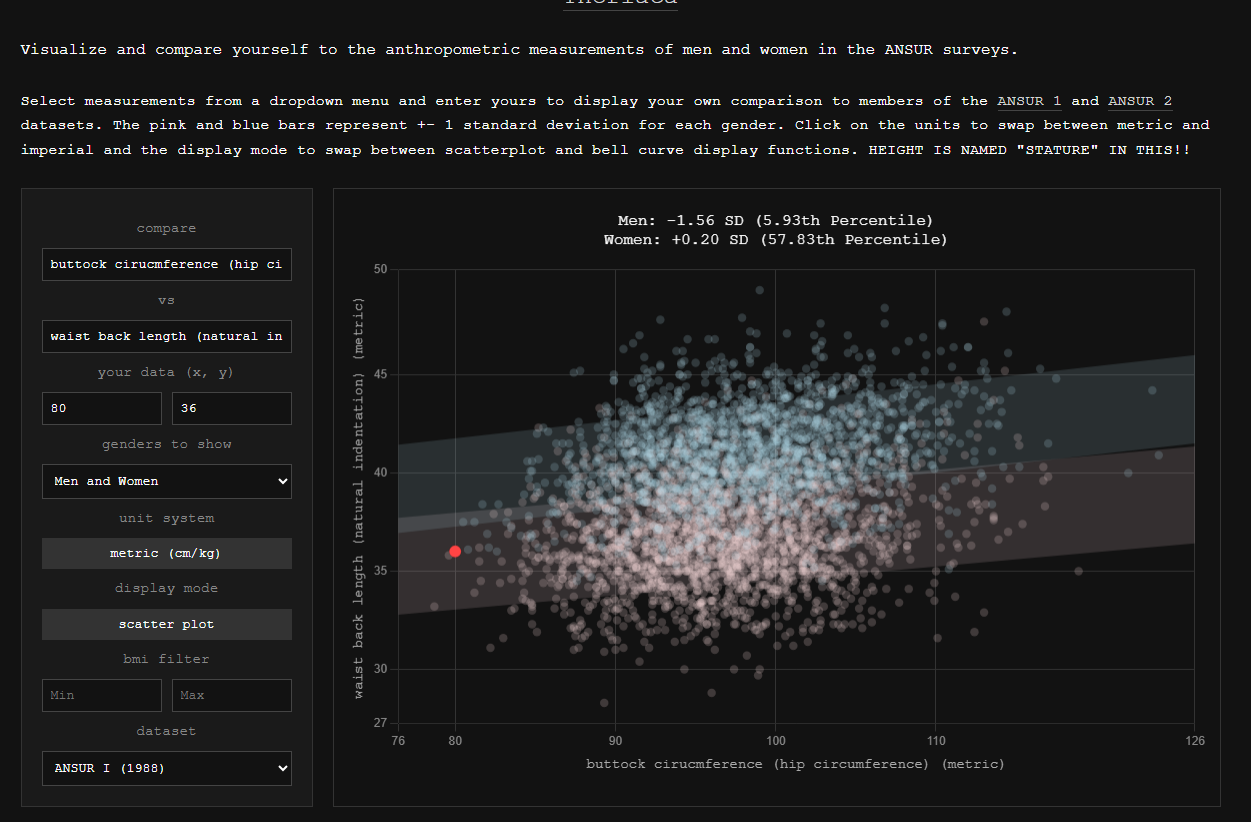Screen dimensions: 1251x822
Task: Click the x-axis tick label 110
Action: pos(935,741)
